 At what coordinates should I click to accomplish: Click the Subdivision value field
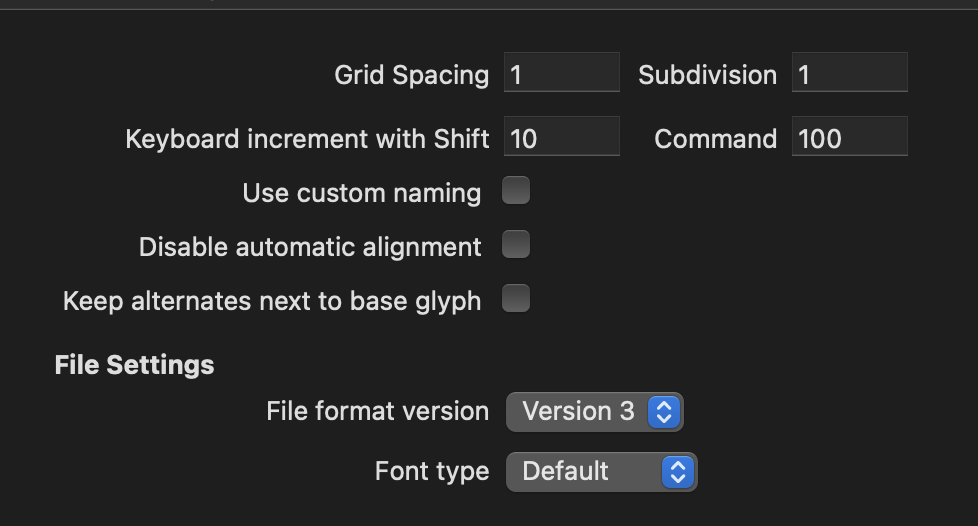tap(850, 72)
